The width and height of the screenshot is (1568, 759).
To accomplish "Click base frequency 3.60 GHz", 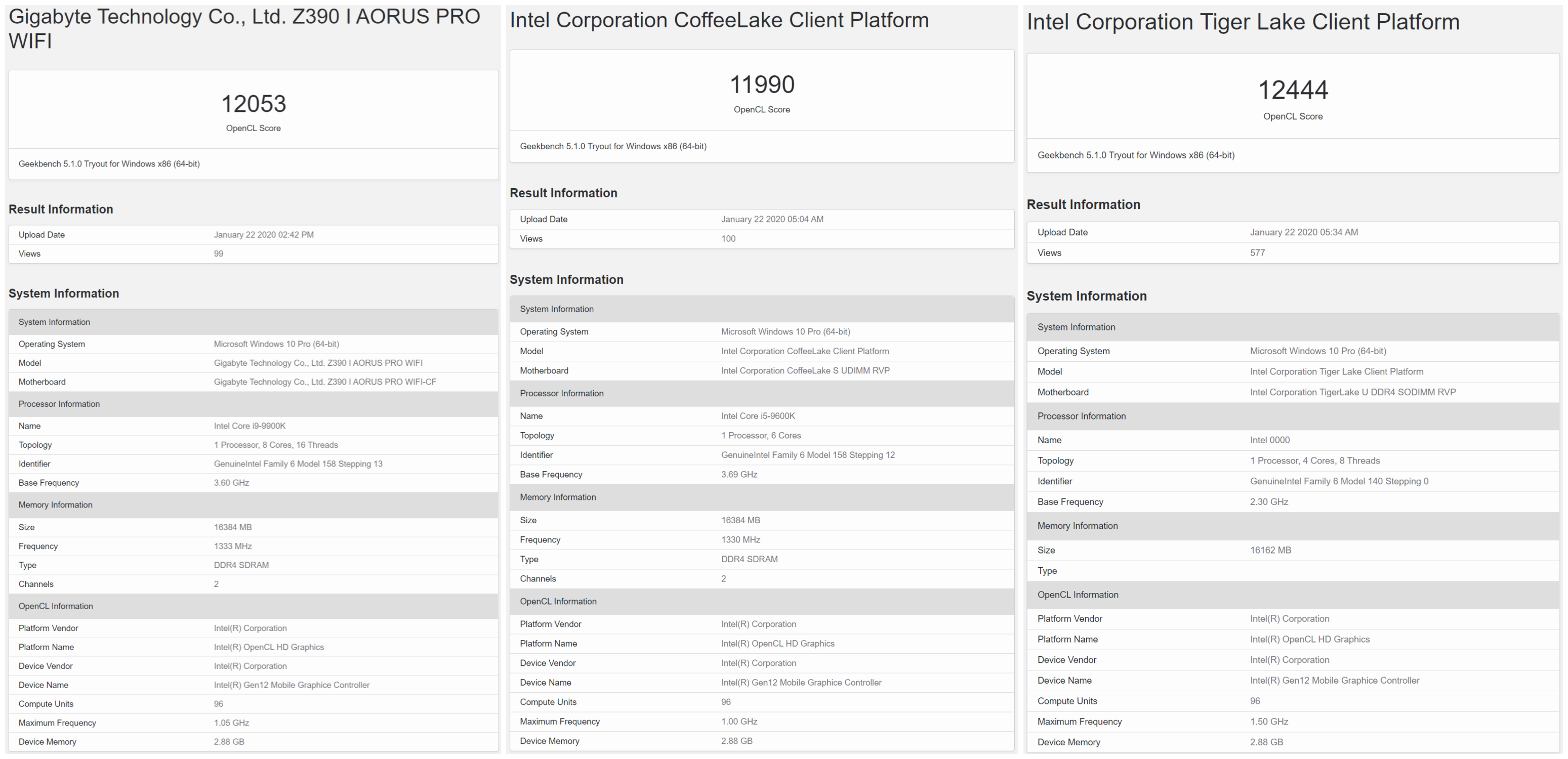I will 231,482.
